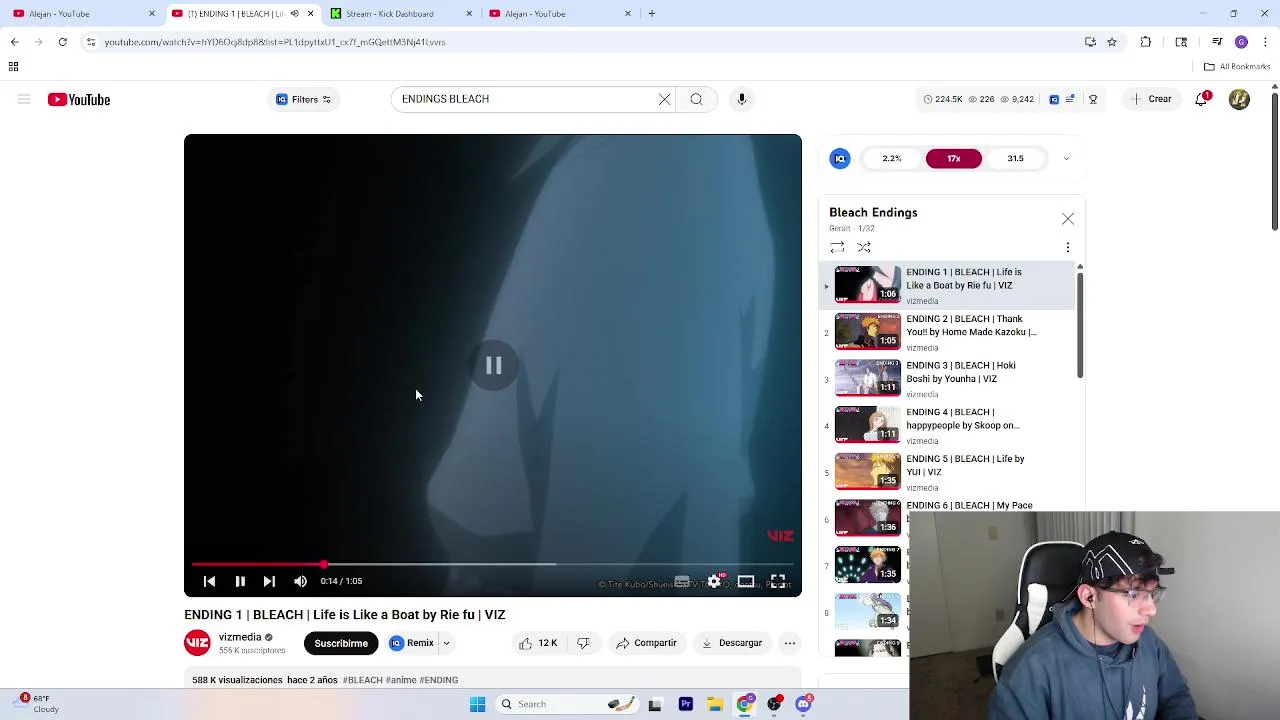Open the All Bookmarks folder
Image resolution: width=1280 pixels, height=720 pixels.
[x=1237, y=67]
